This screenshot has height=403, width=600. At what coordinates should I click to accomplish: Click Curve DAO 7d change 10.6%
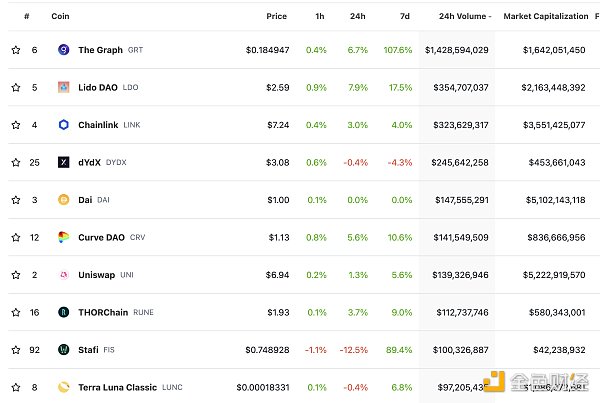pos(400,237)
